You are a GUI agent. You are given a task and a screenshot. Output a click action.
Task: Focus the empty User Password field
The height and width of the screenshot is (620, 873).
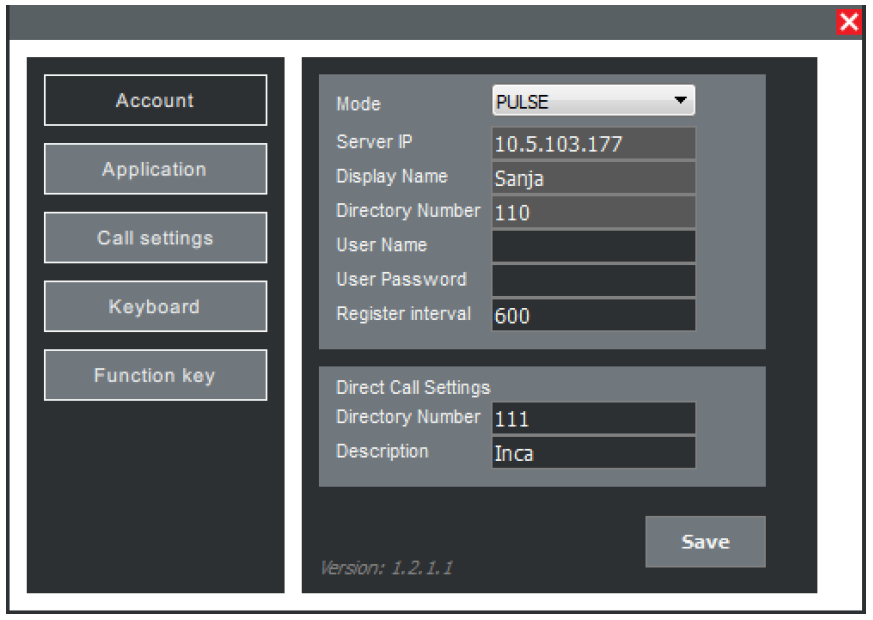click(593, 280)
